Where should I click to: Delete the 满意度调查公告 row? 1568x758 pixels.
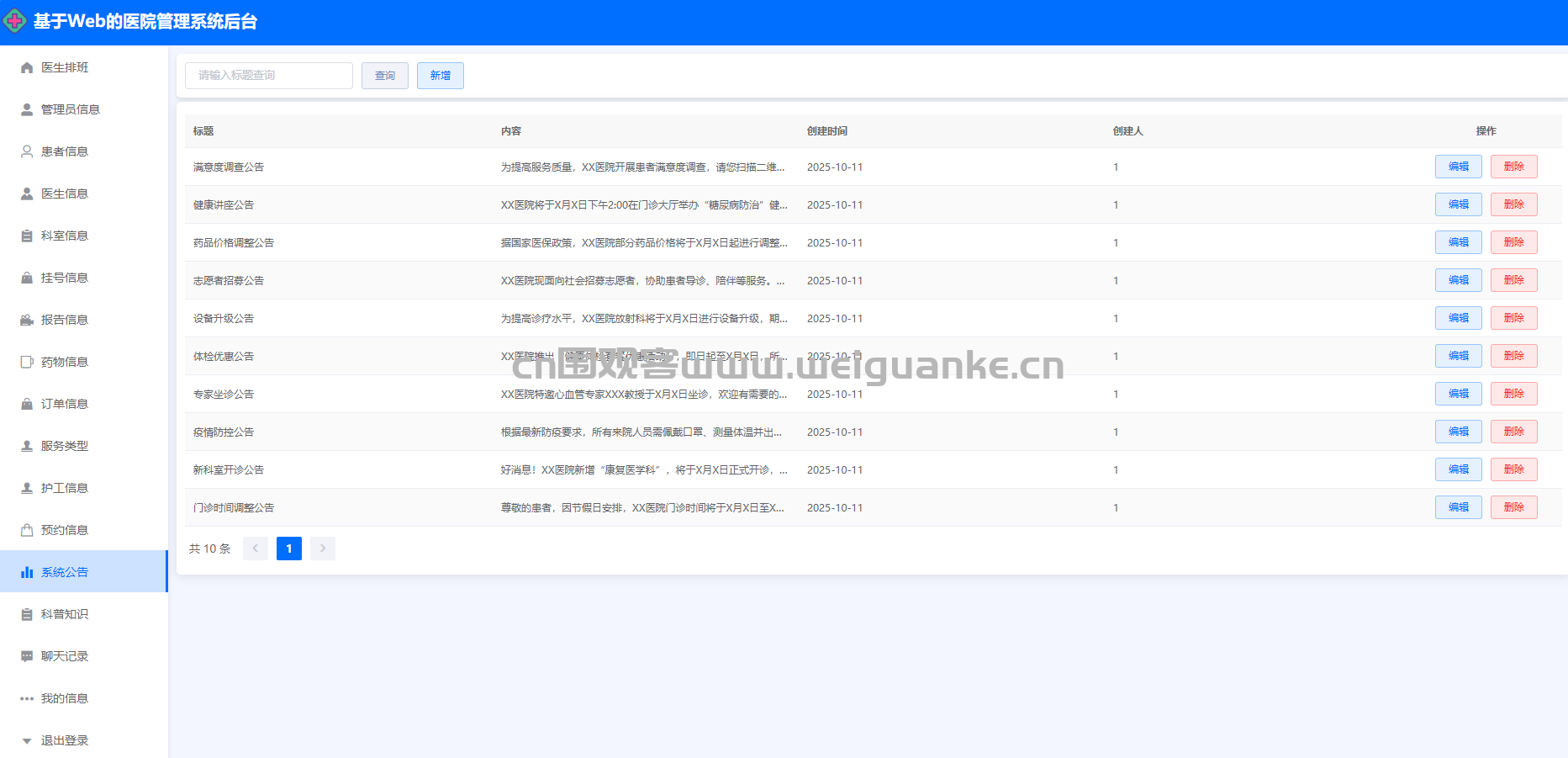1513,167
